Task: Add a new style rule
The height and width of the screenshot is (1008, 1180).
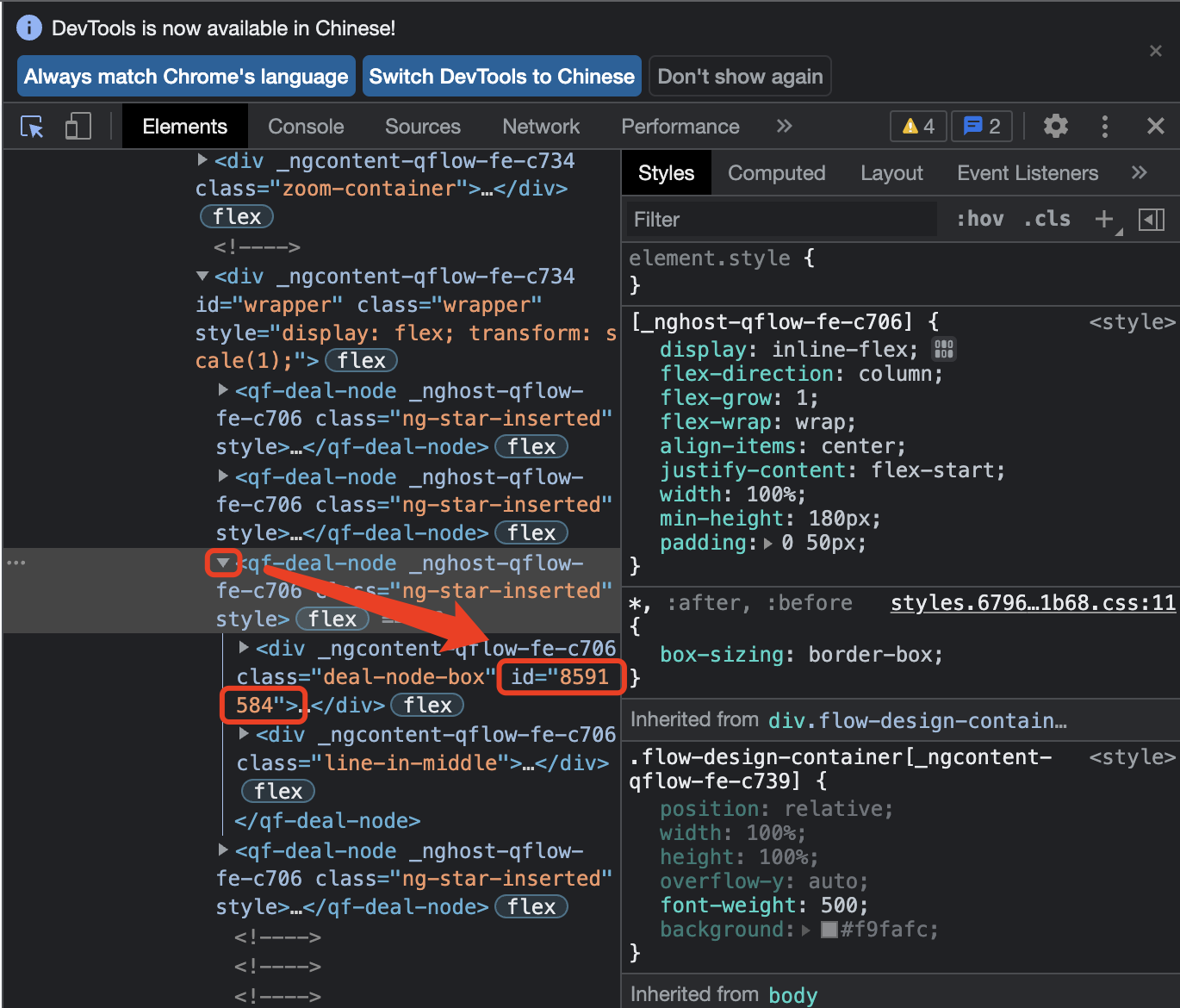Action: coord(1104,220)
